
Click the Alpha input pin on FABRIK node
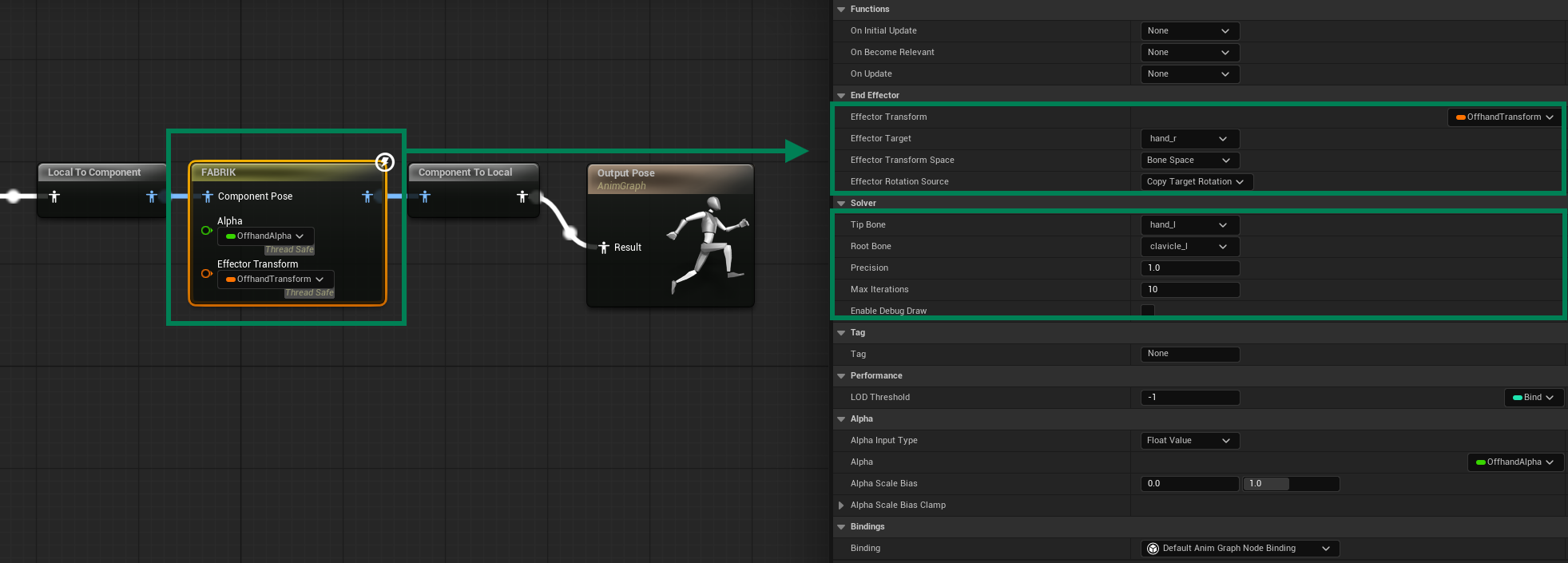click(x=206, y=231)
